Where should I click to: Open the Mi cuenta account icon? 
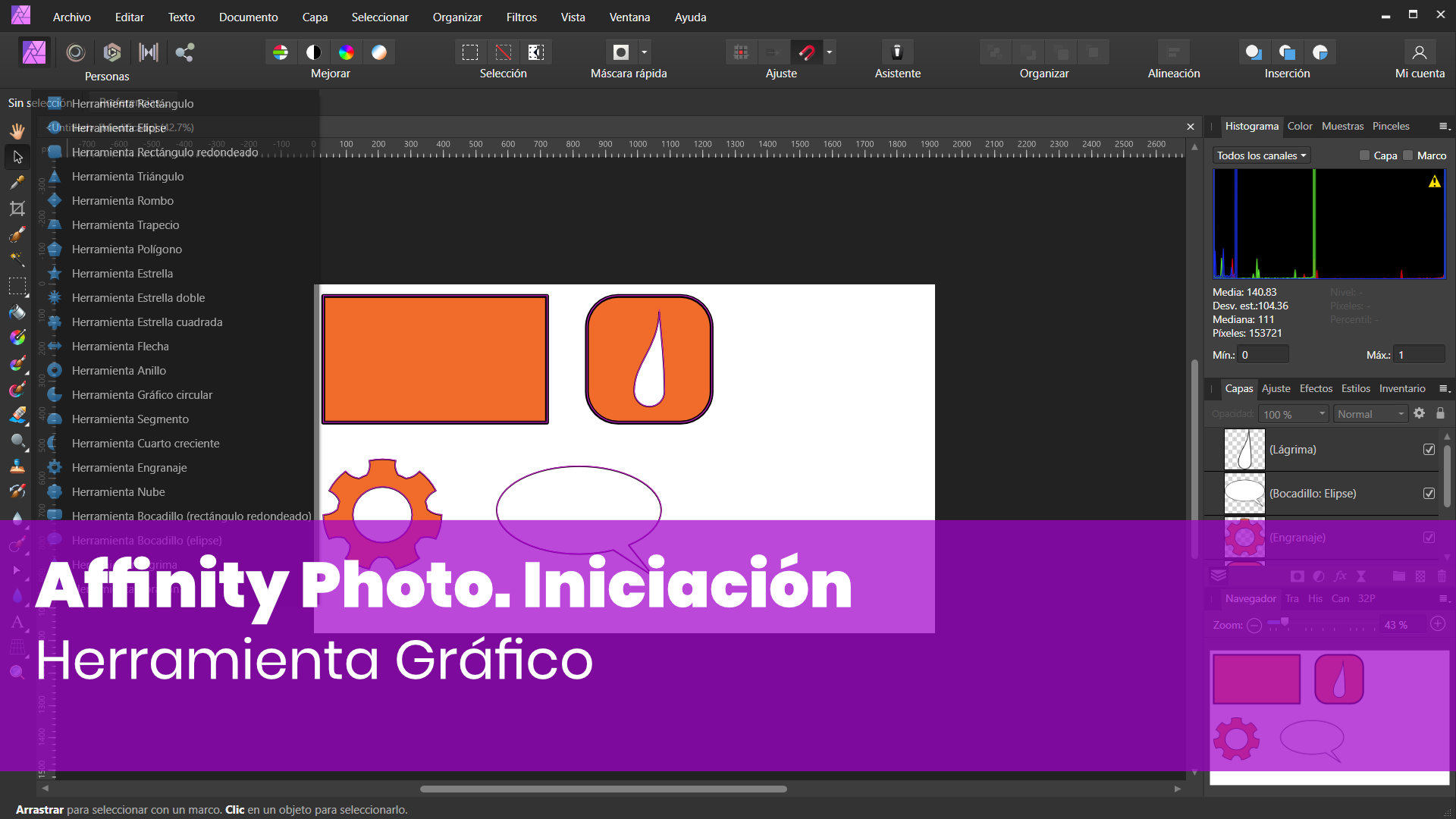(1420, 52)
